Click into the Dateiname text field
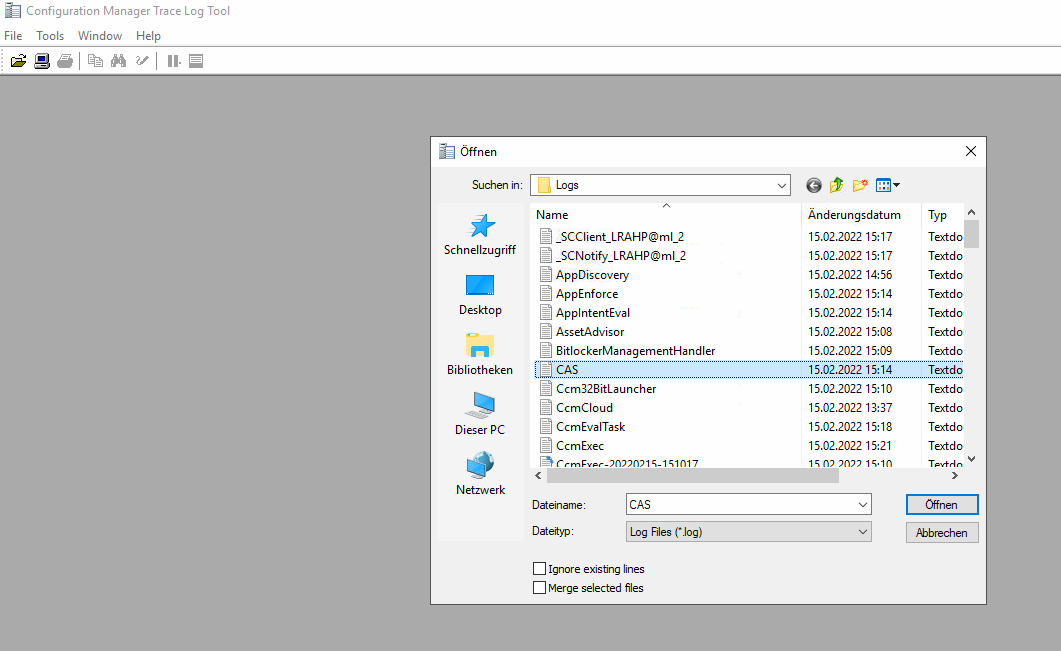 pyautogui.click(x=741, y=505)
